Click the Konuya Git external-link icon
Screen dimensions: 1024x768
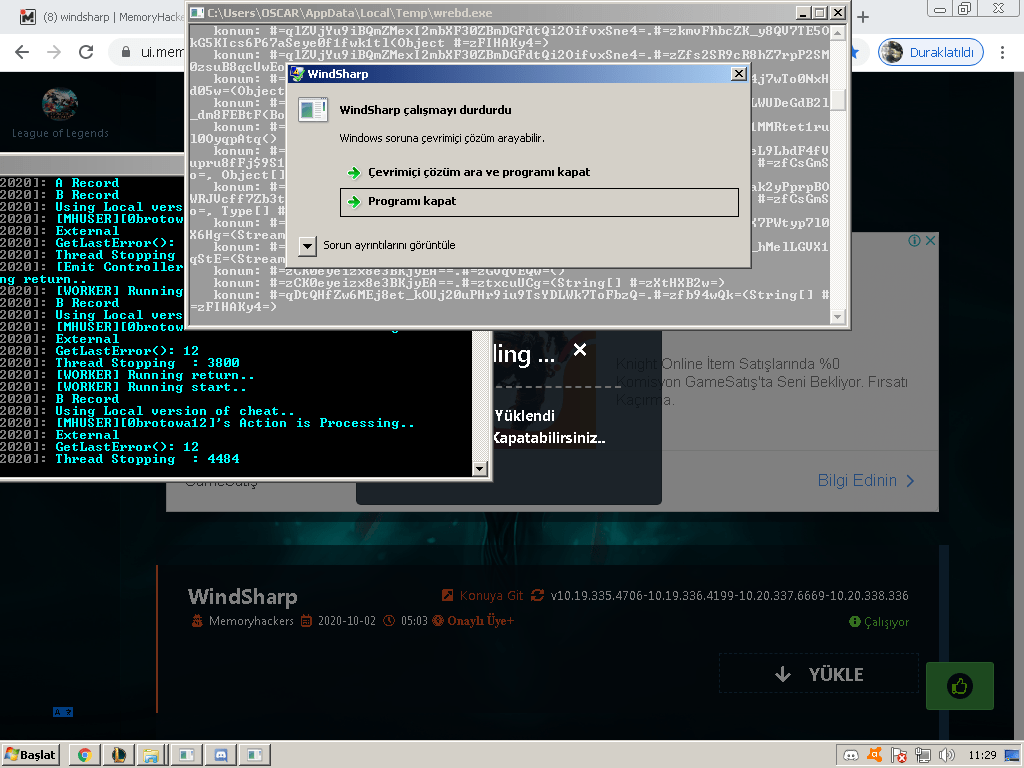pyautogui.click(x=447, y=595)
